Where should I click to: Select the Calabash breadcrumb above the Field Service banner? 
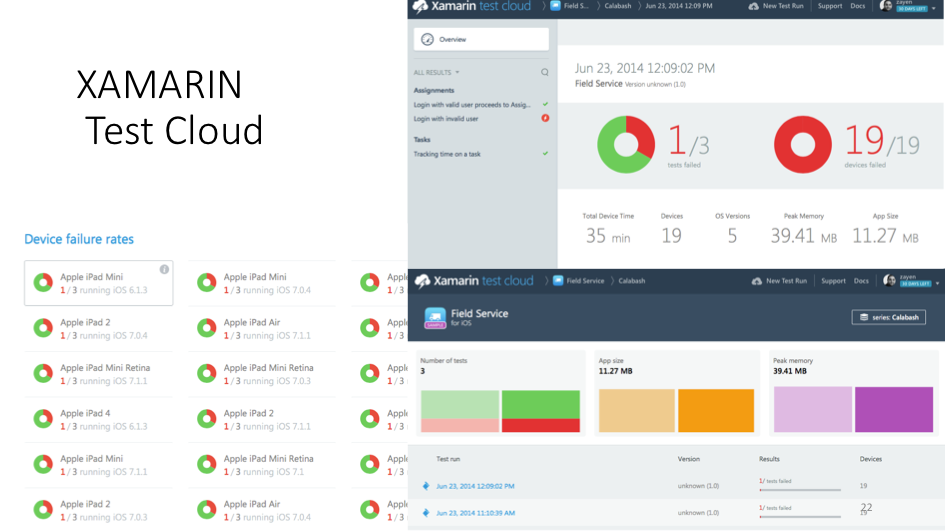coord(632,281)
